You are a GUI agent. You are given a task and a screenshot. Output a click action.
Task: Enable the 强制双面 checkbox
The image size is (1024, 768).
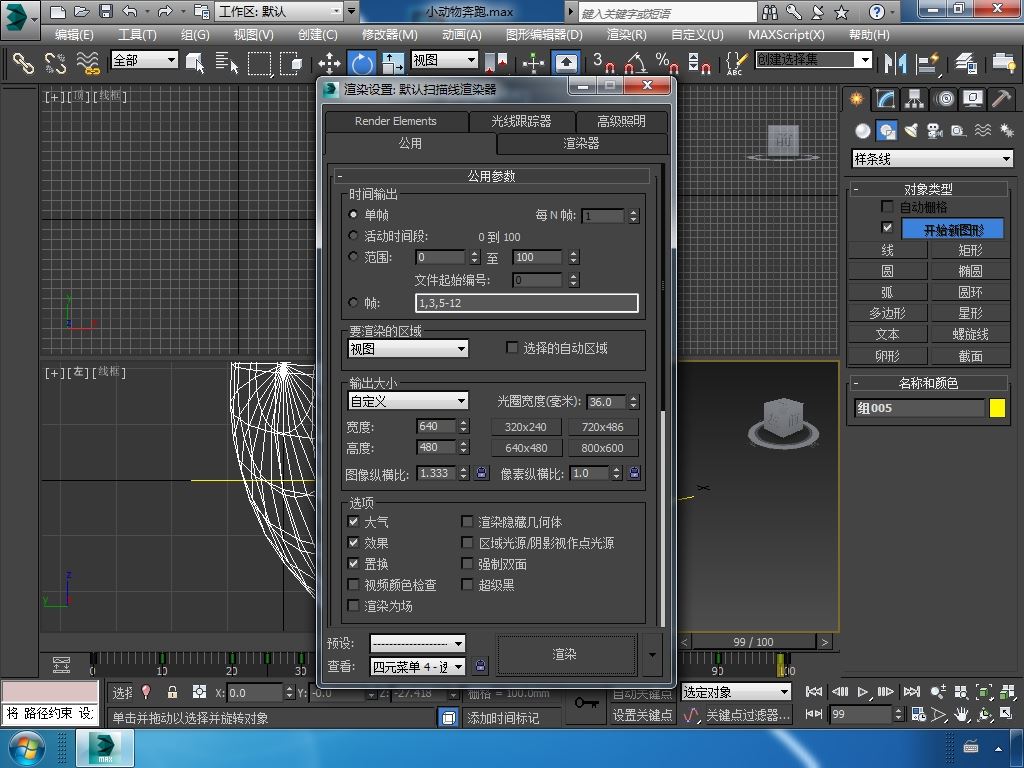467,563
